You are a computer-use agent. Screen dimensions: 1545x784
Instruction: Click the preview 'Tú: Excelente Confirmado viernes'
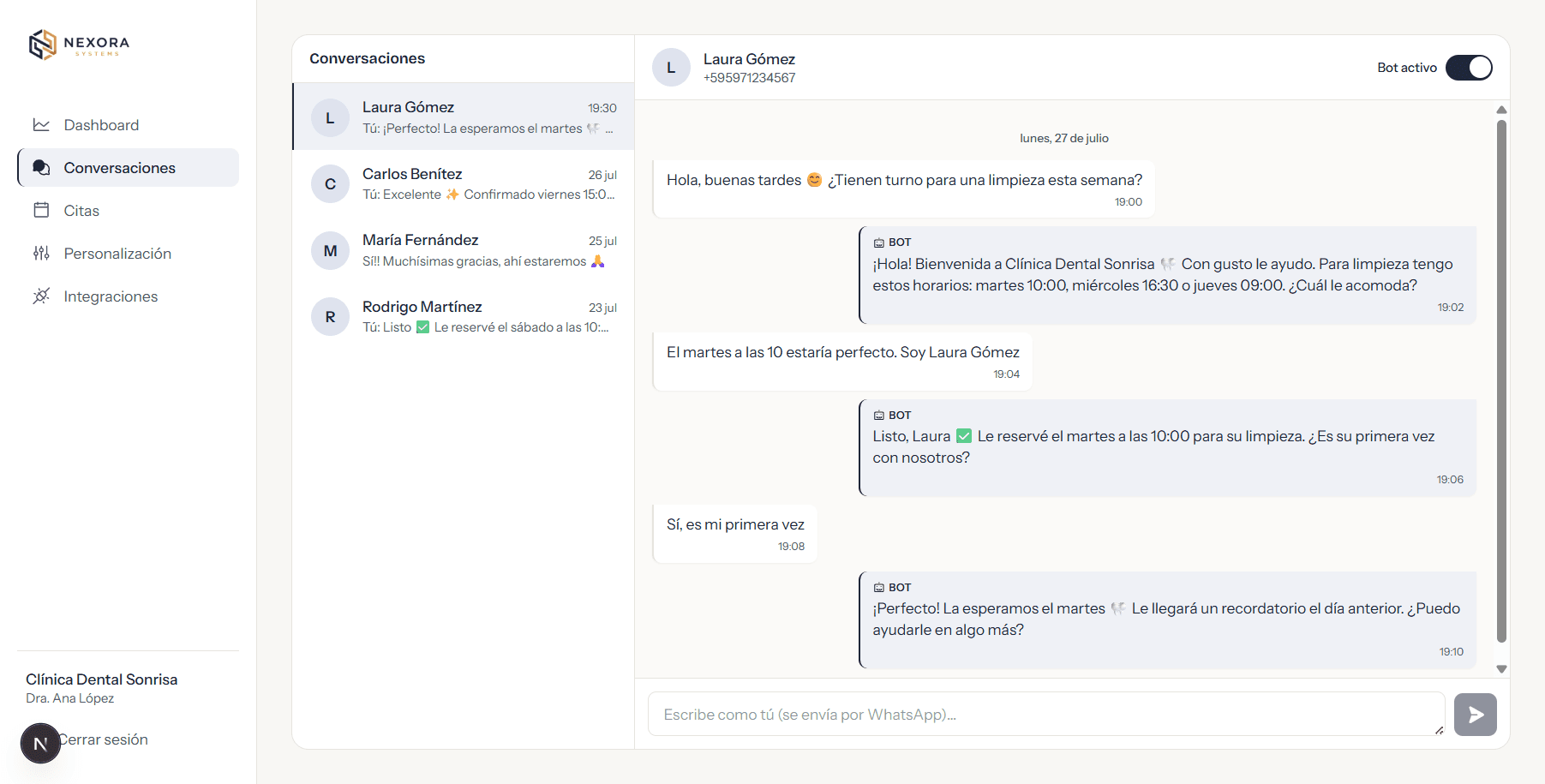coord(488,195)
